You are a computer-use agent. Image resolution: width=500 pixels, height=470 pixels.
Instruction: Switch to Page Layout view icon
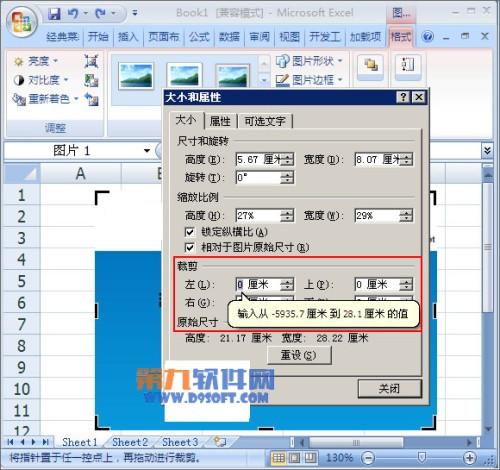coord(294,458)
